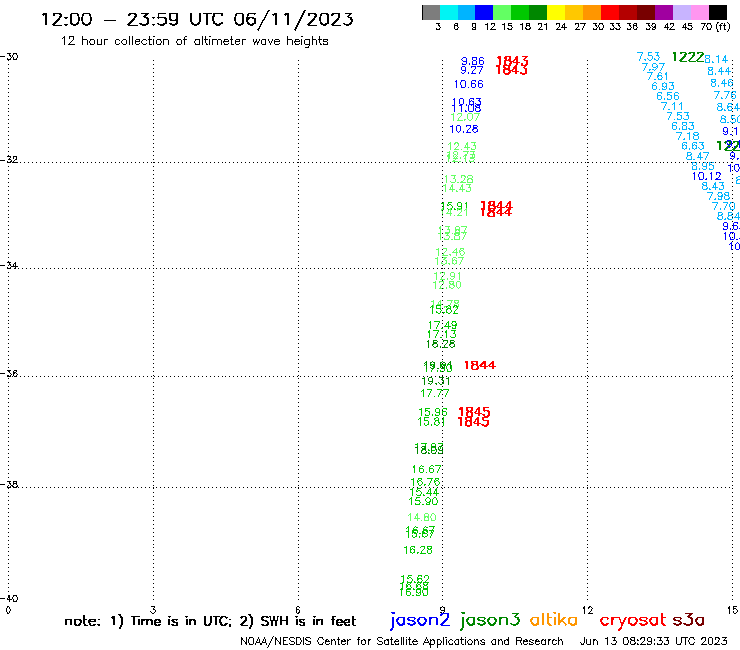740x650 pixels.
Task: Click the wave height value 17.49
Action: pyautogui.click(x=443, y=325)
